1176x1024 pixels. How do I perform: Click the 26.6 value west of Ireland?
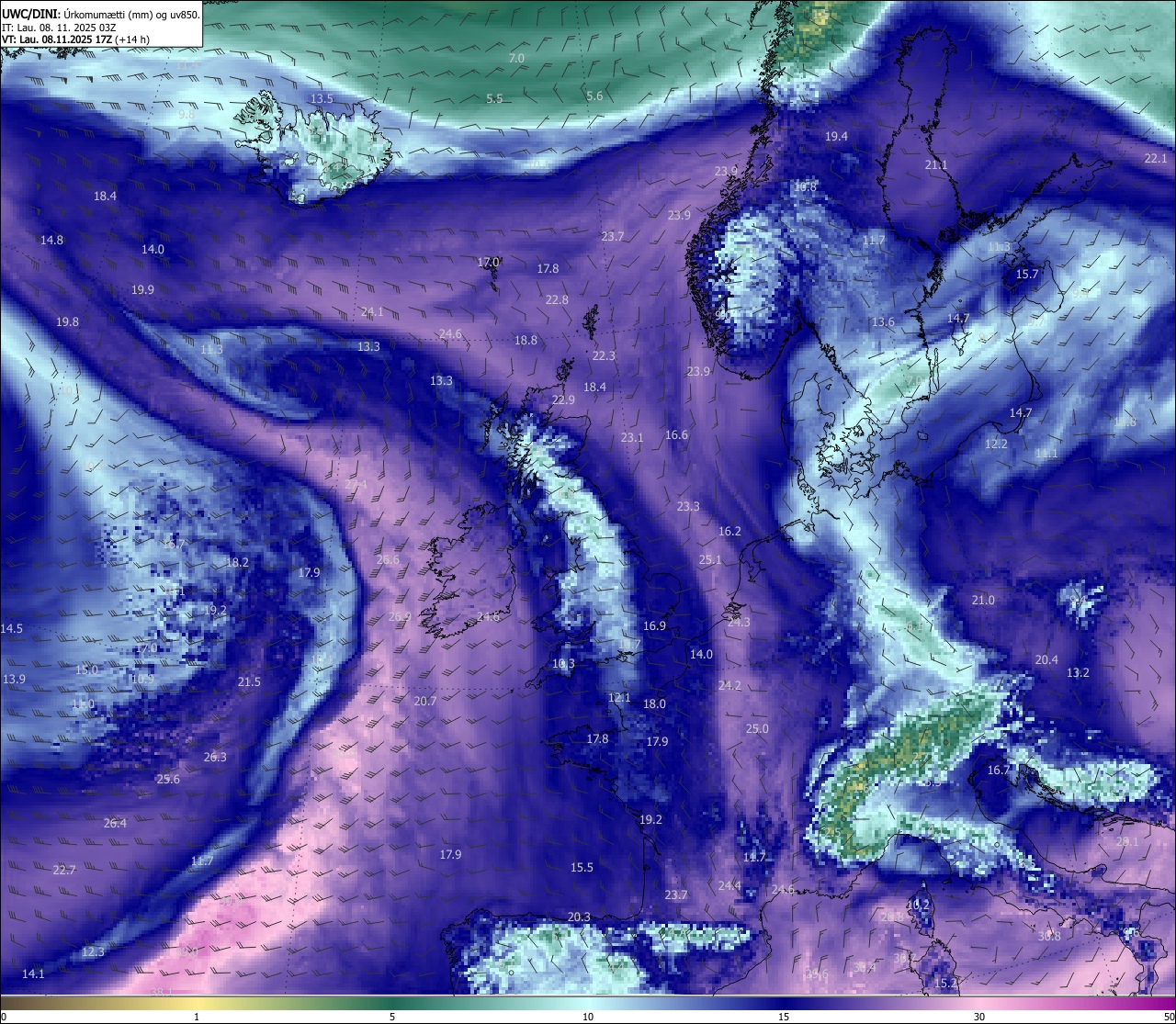click(388, 559)
